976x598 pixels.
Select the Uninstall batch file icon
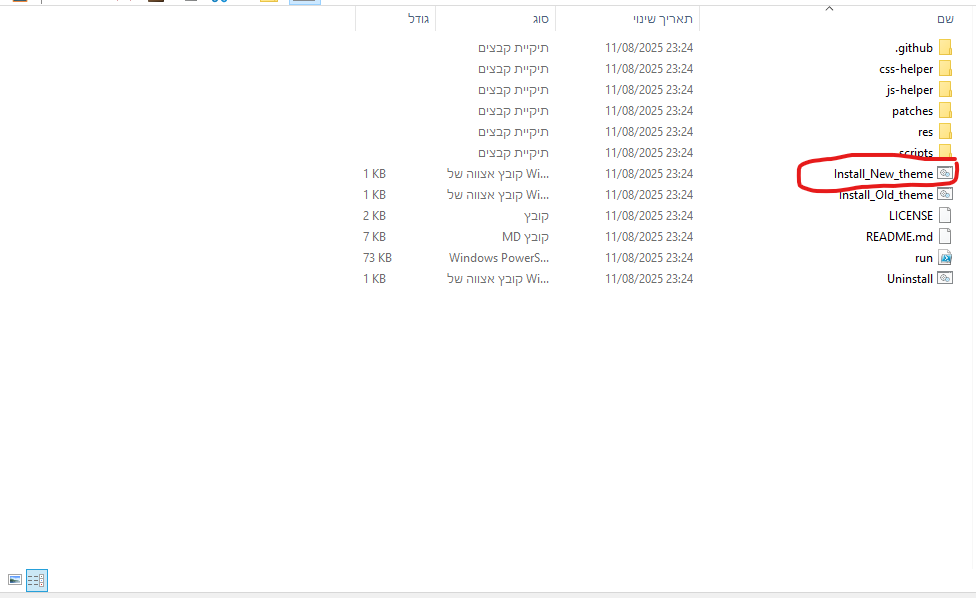(945, 279)
